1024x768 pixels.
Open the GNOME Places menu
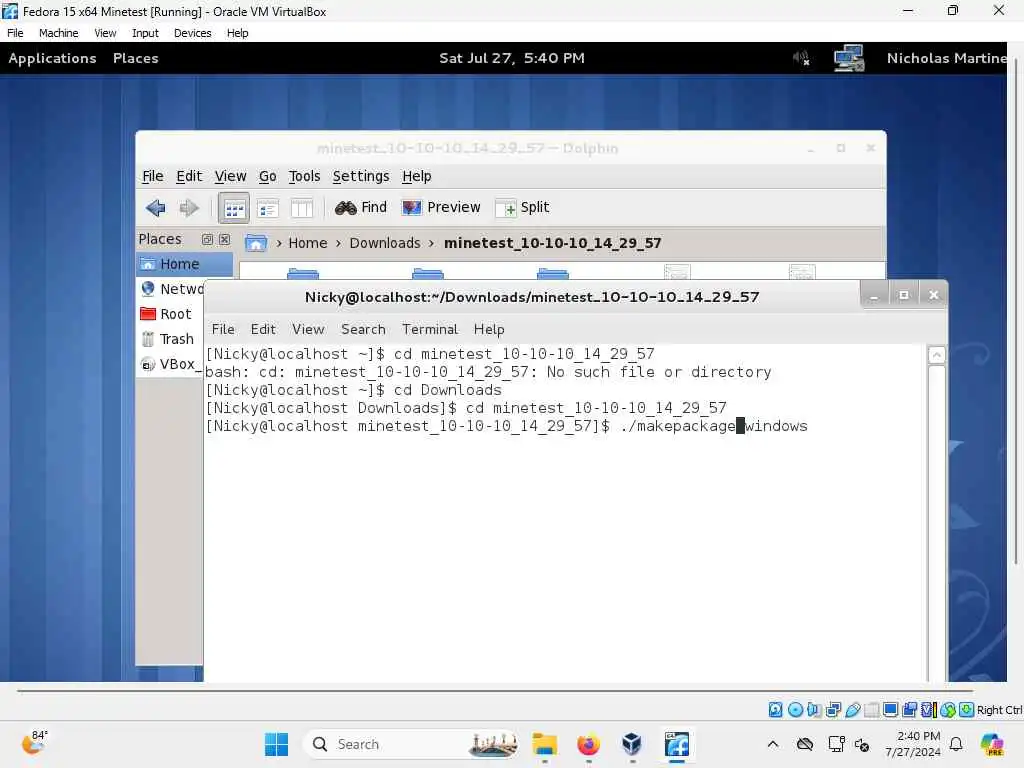pyautogui.click(x=135, y=58)
